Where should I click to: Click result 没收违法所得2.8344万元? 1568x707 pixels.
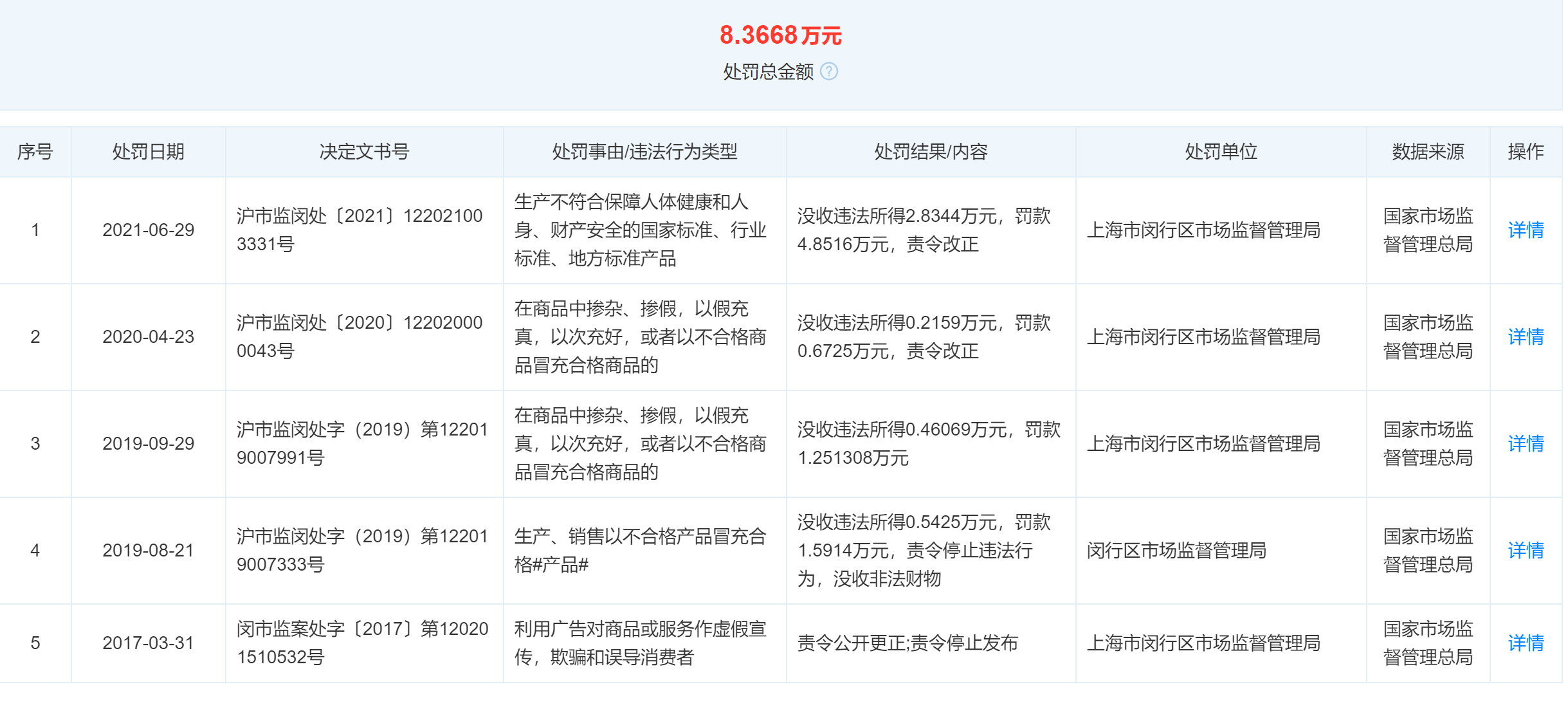(x=924, y=230)
